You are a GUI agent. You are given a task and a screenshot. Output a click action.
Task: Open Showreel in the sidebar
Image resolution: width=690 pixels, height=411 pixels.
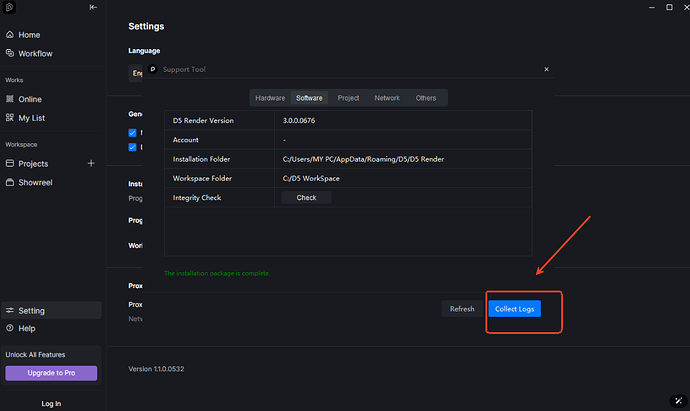36,182
